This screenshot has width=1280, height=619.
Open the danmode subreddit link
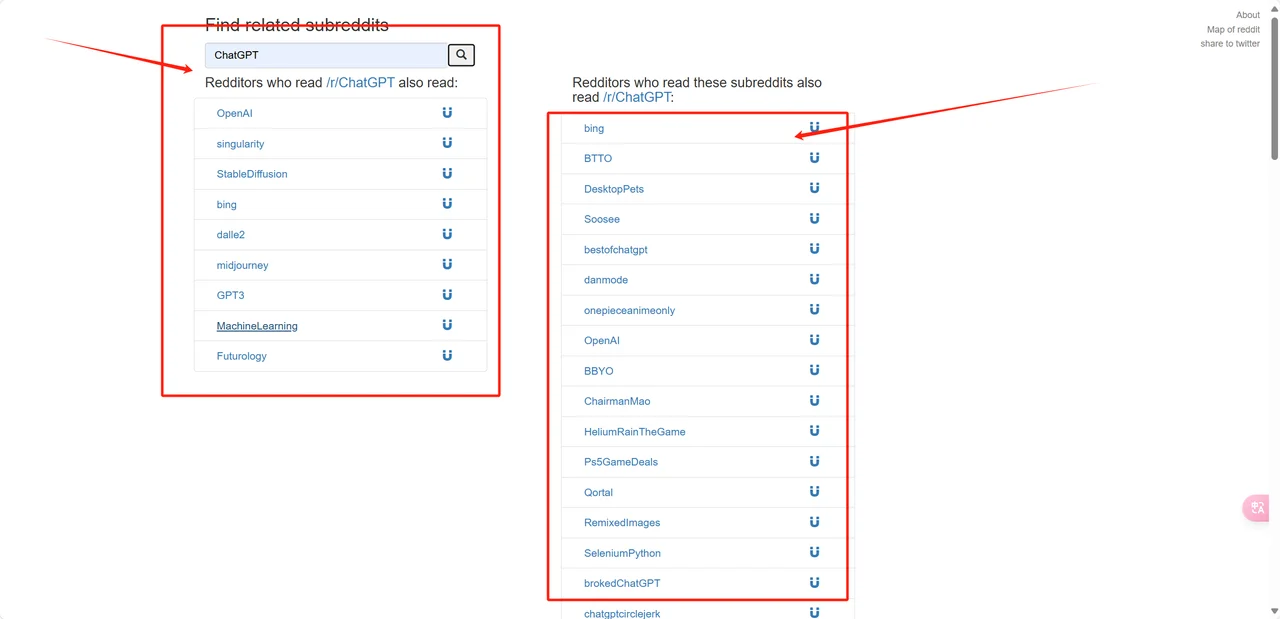[x=606, y=280]
